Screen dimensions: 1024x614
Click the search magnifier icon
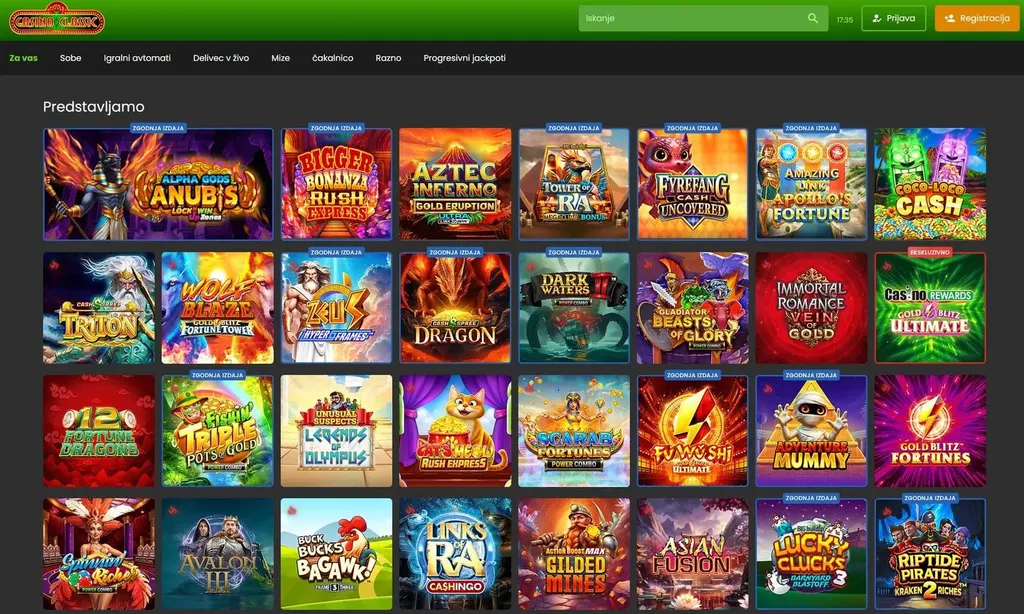(812, 18)
